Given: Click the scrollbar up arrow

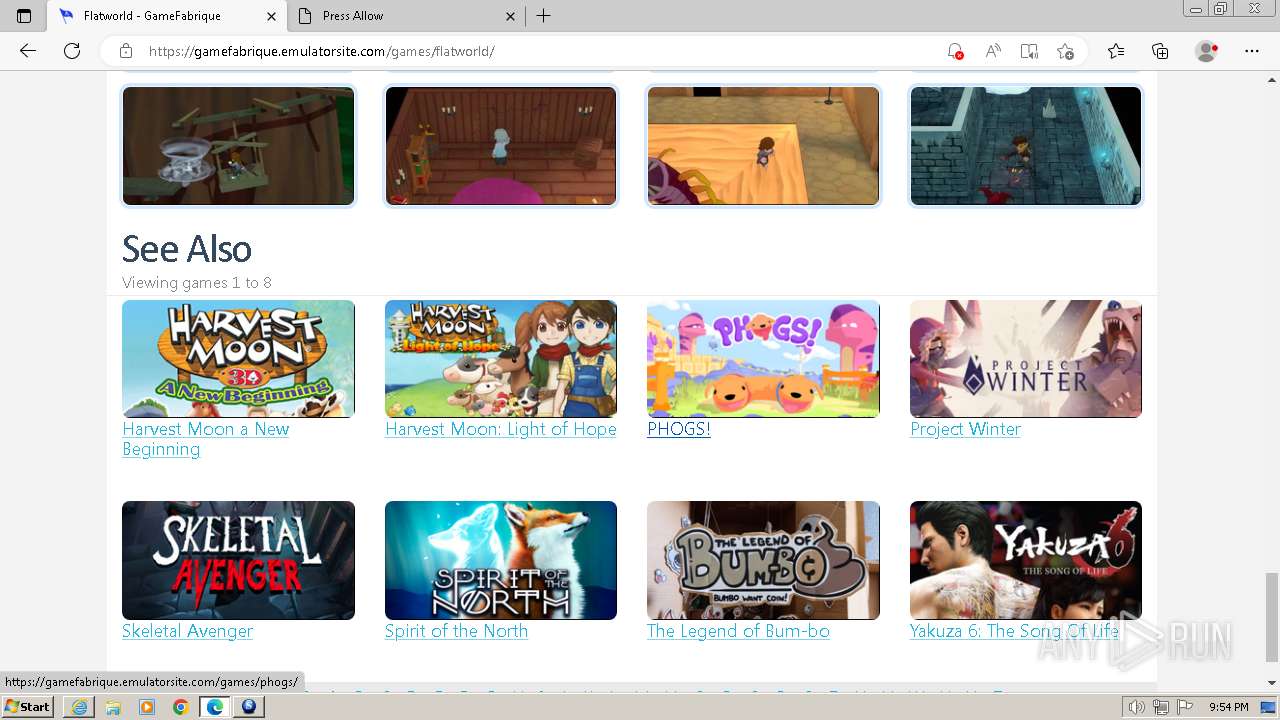Looking at the screenshot, I should pyautogui.click(x=1271, y=80).
